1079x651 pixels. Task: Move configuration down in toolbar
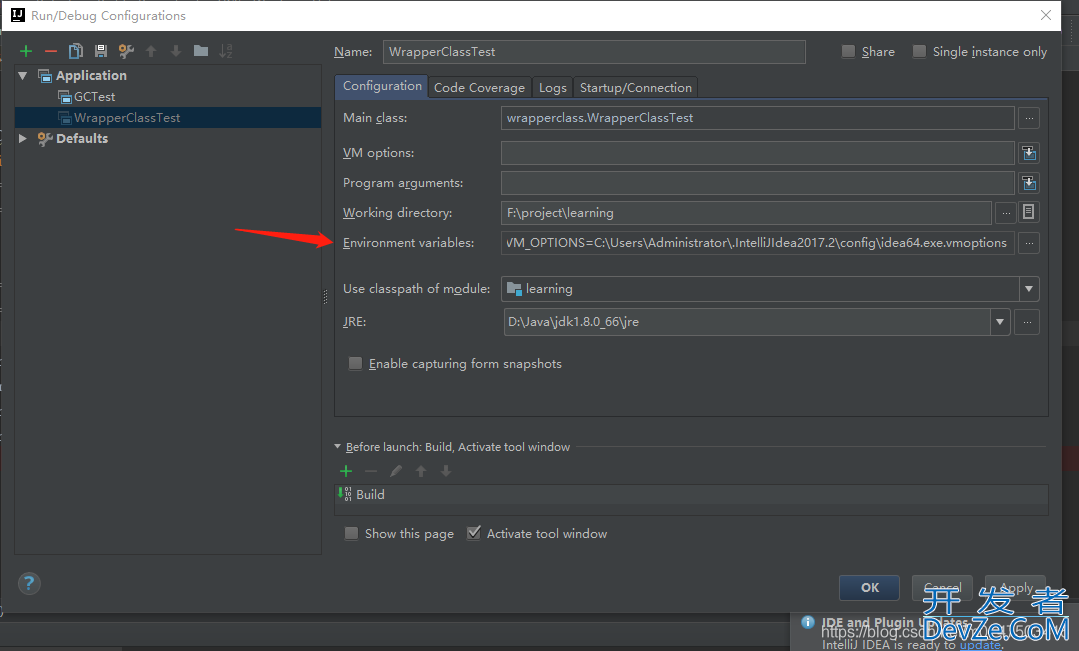[x=176, y=51]
